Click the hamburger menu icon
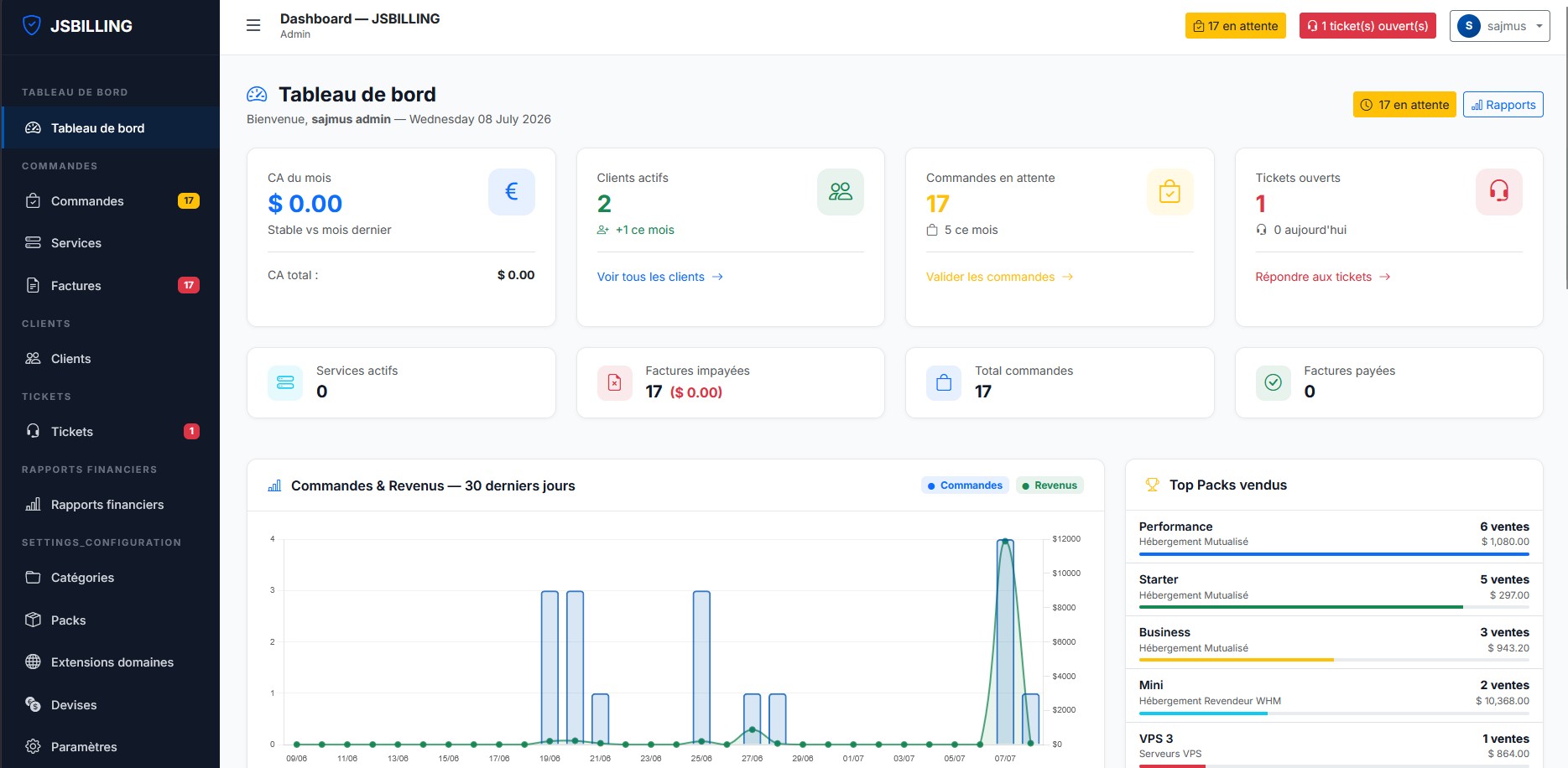The image size is (1568, 768). [x=253, y=26]
